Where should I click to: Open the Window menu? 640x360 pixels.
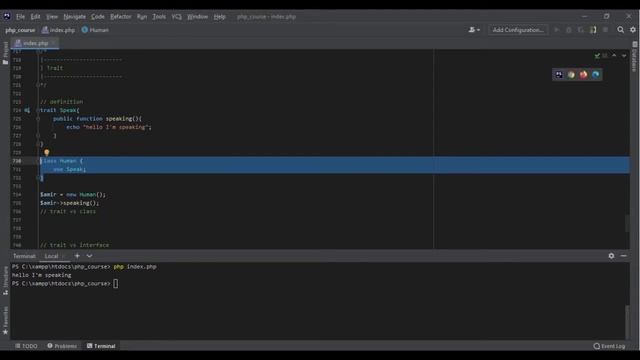tap(198, 17)
